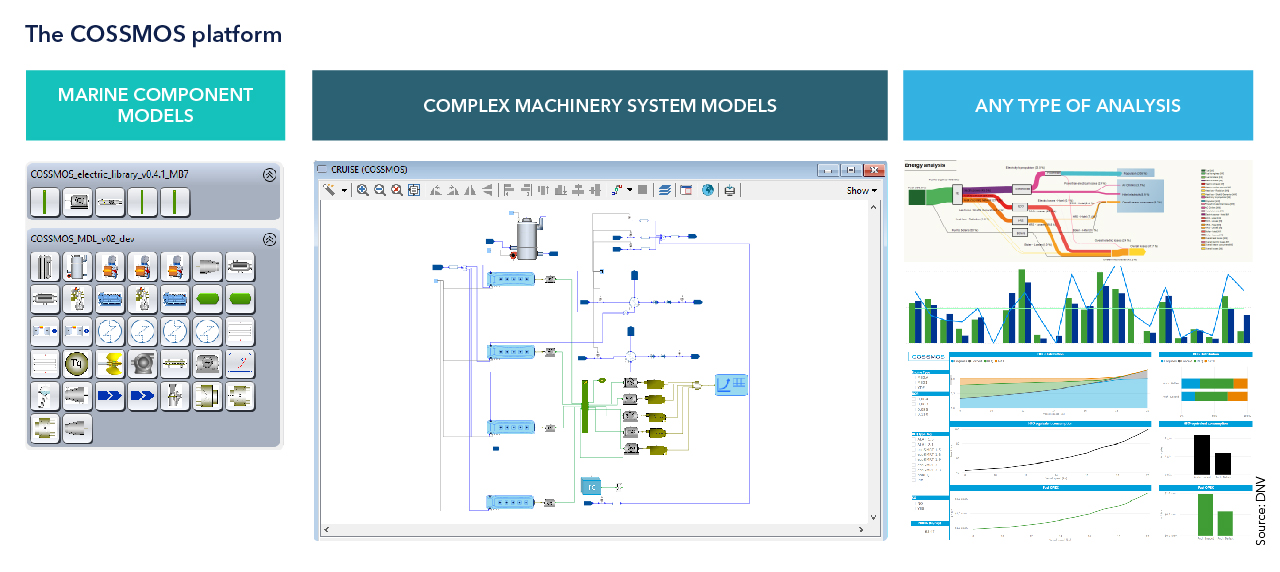Viewport: 1280px width, 572px height.
Task: Choose the blue double-arrow component icon
Action: [110, 397]
